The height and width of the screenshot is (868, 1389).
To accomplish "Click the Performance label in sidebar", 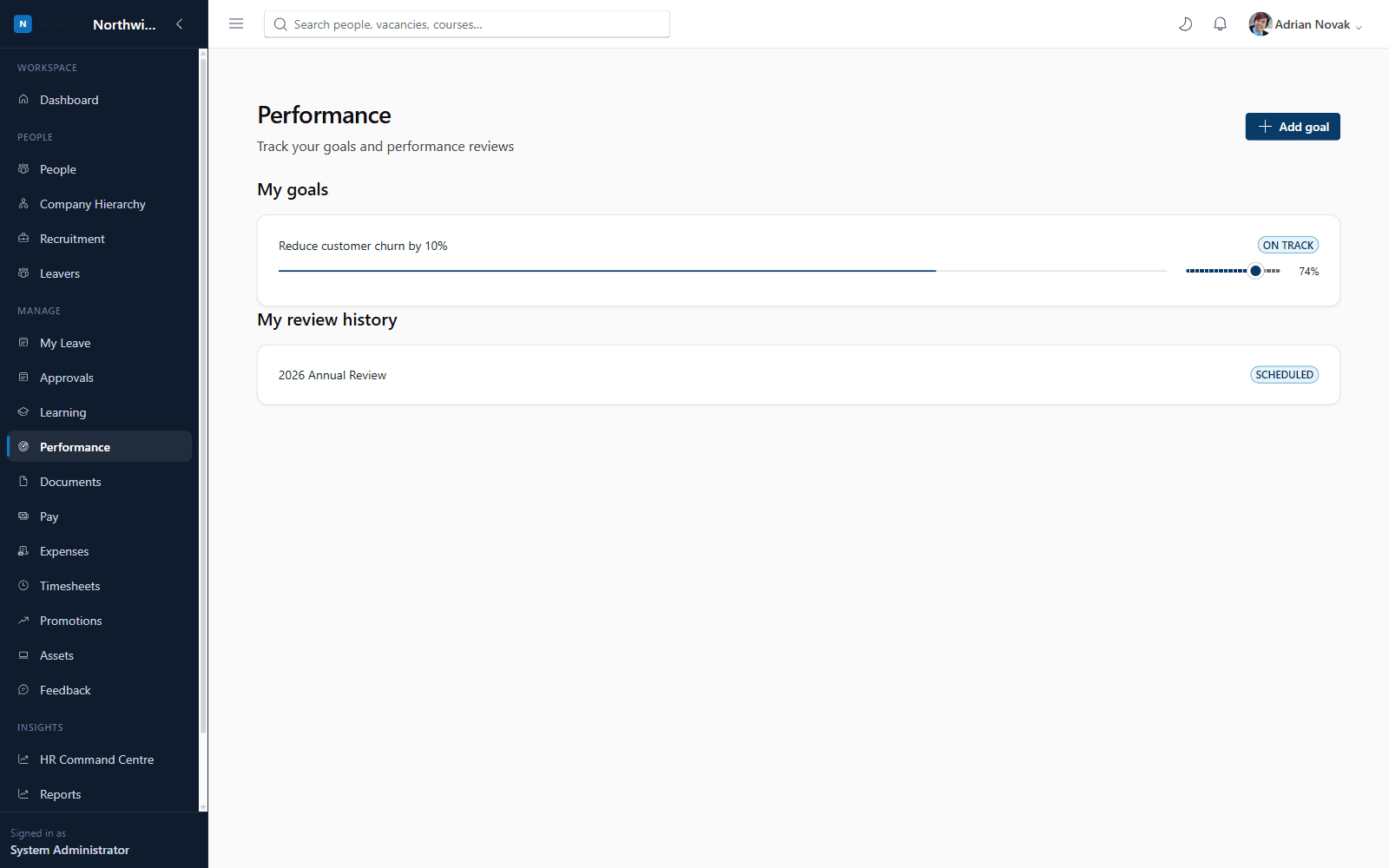I will (x=75, y=447).
